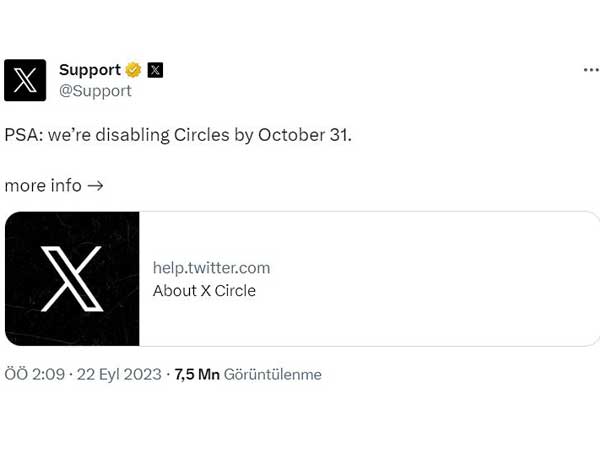Open the large X logo card thumbnail
The image size is (600, 450).
click(x=72, y=279)
